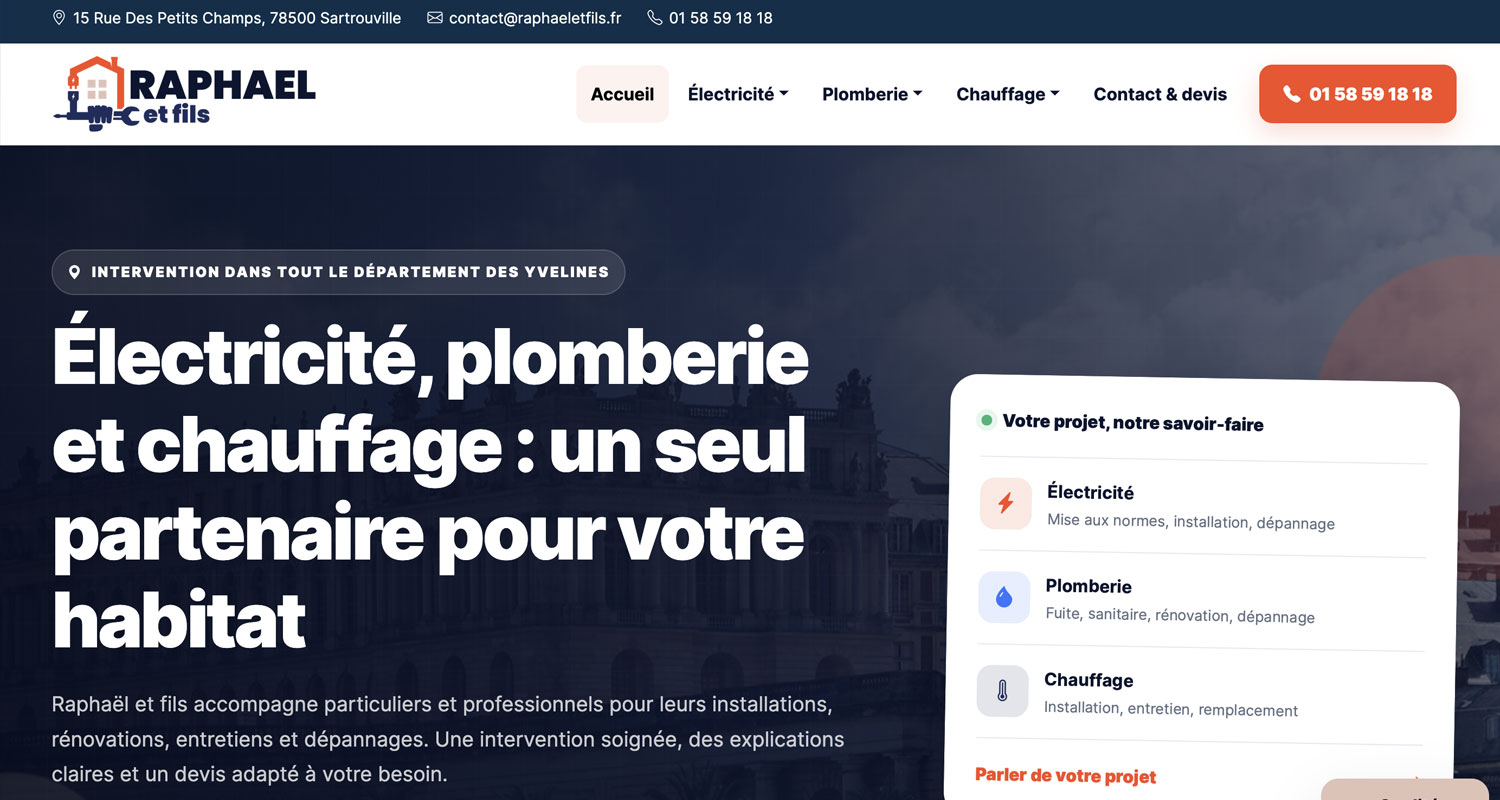This screenshot has height=800, width=1500.
Task: Click the green status dot on card
Action: point(986,420)
